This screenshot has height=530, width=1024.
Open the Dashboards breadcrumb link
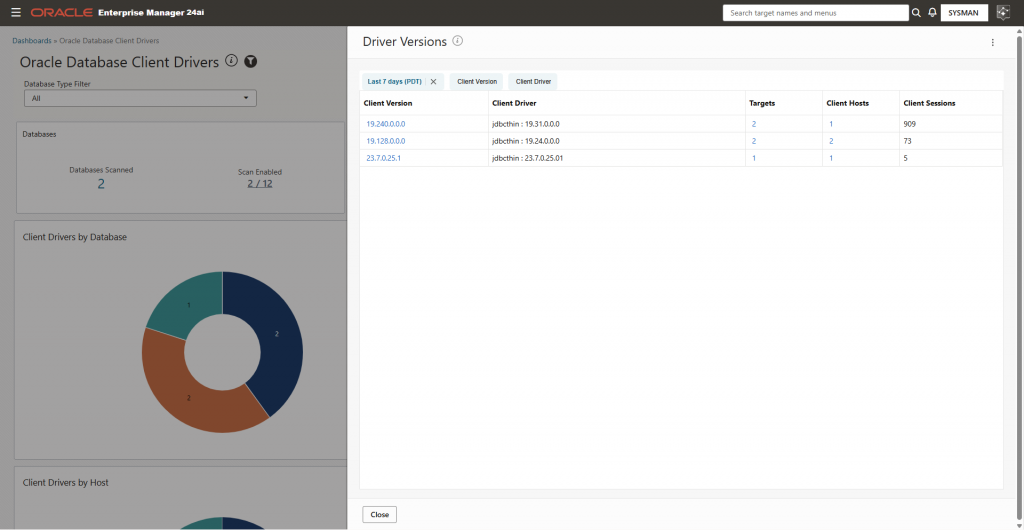tap(31, 40)
